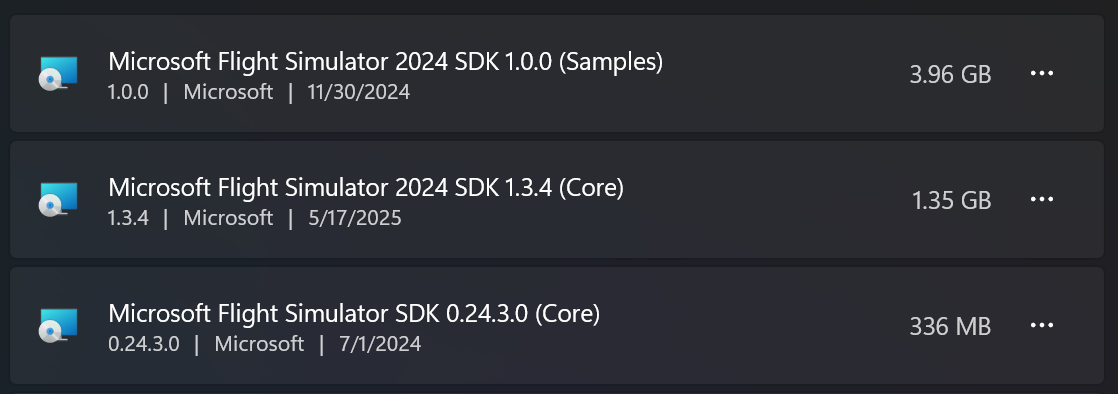This screenshot has width=1118, height=394.
Task: Click Microsoft publisher text beside 7/1/2024
Action: tap(260, 344)
